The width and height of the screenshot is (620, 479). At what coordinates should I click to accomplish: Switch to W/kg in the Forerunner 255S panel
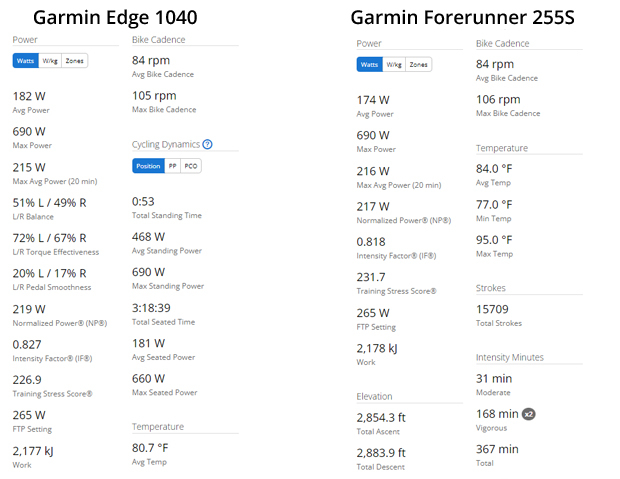pos(394,65)
